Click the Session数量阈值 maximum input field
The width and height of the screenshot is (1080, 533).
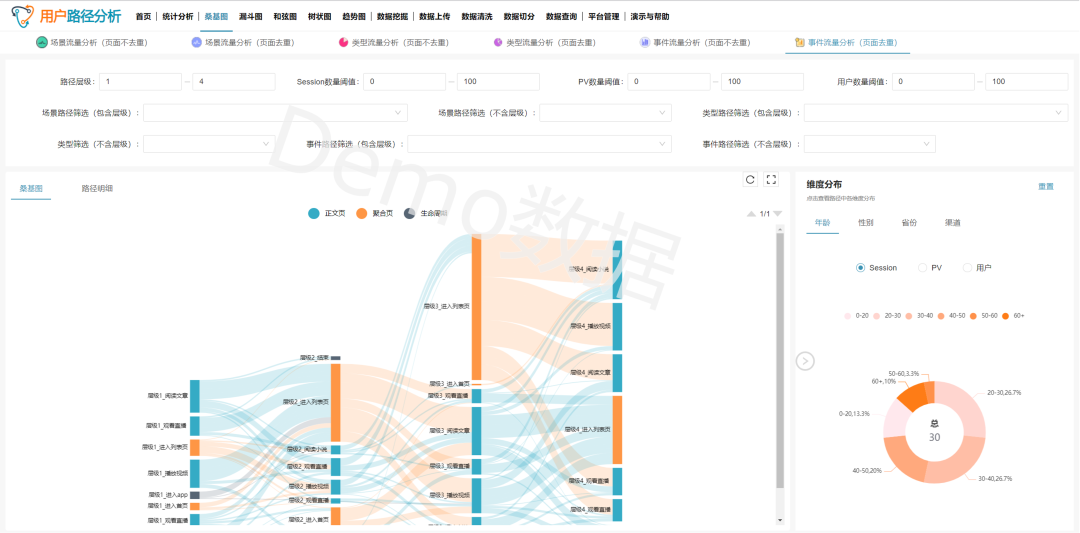498,81
